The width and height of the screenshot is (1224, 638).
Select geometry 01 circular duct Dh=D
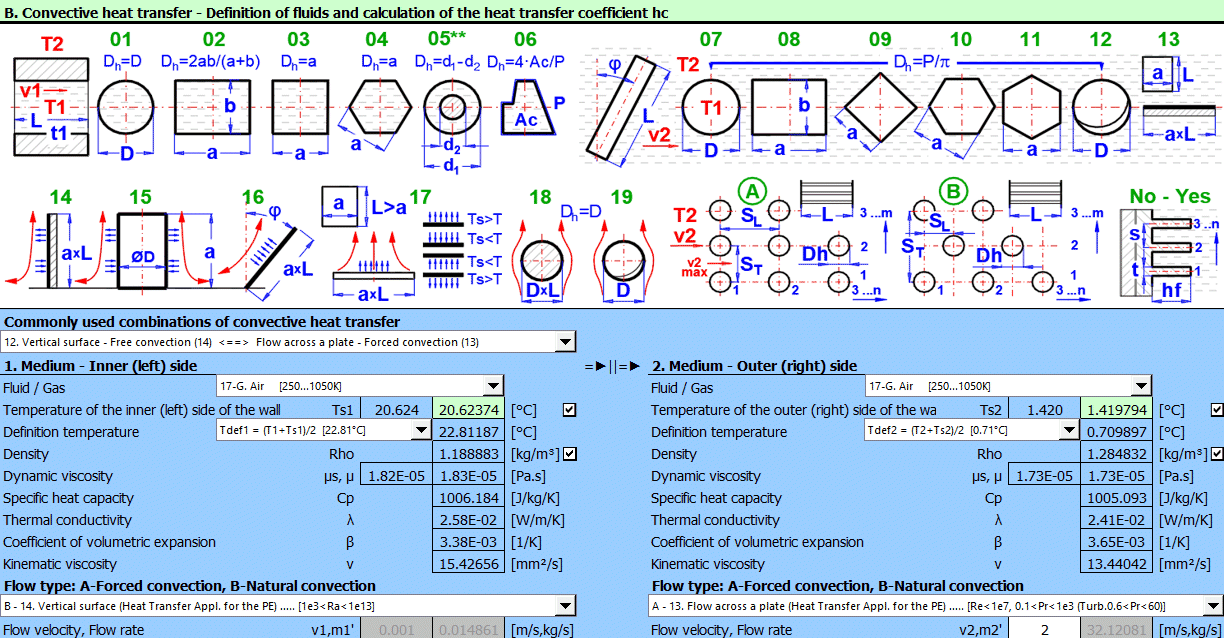point(125,110)
